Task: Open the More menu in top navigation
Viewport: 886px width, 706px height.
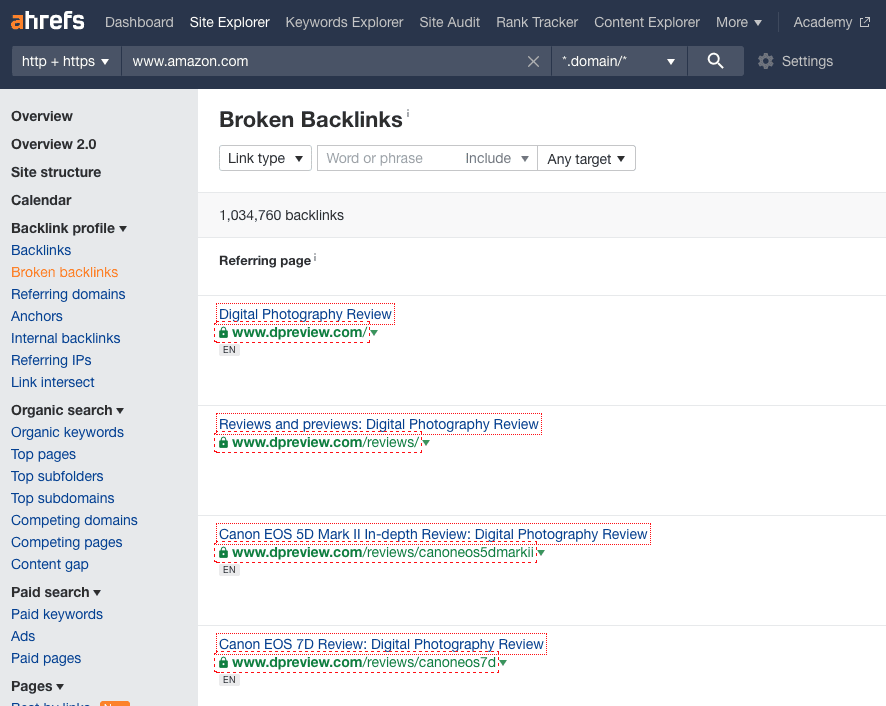Action: [739, 22]
